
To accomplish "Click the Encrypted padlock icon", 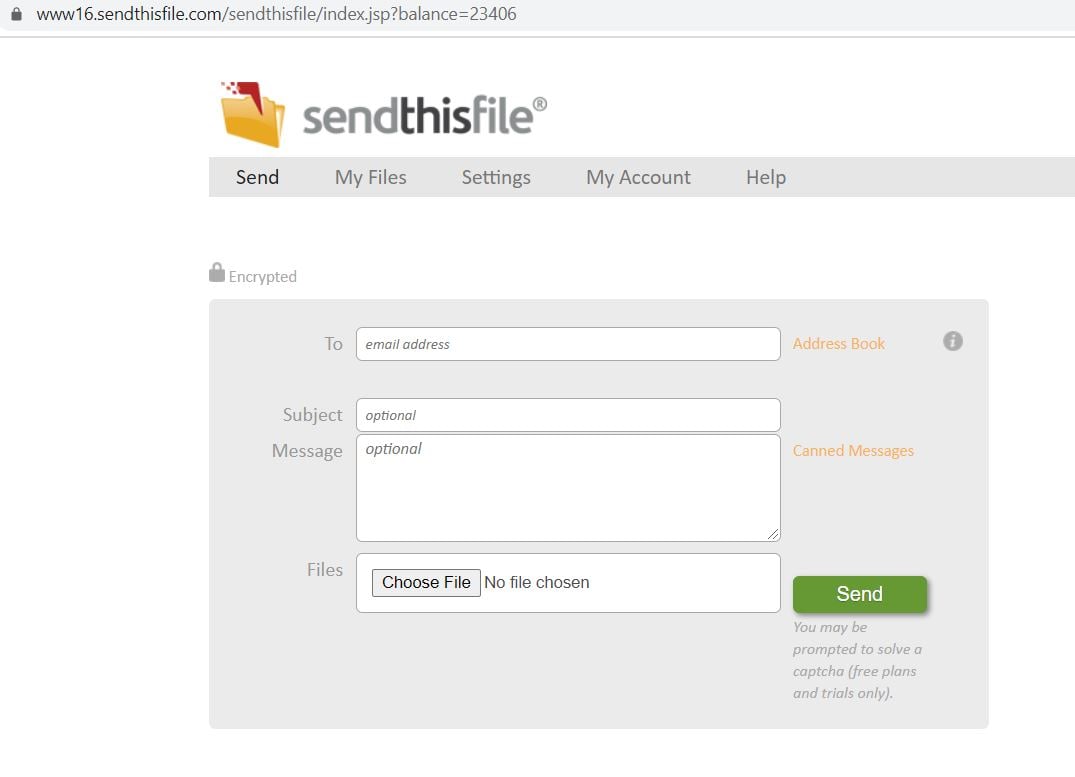I will tap(217, 271).
